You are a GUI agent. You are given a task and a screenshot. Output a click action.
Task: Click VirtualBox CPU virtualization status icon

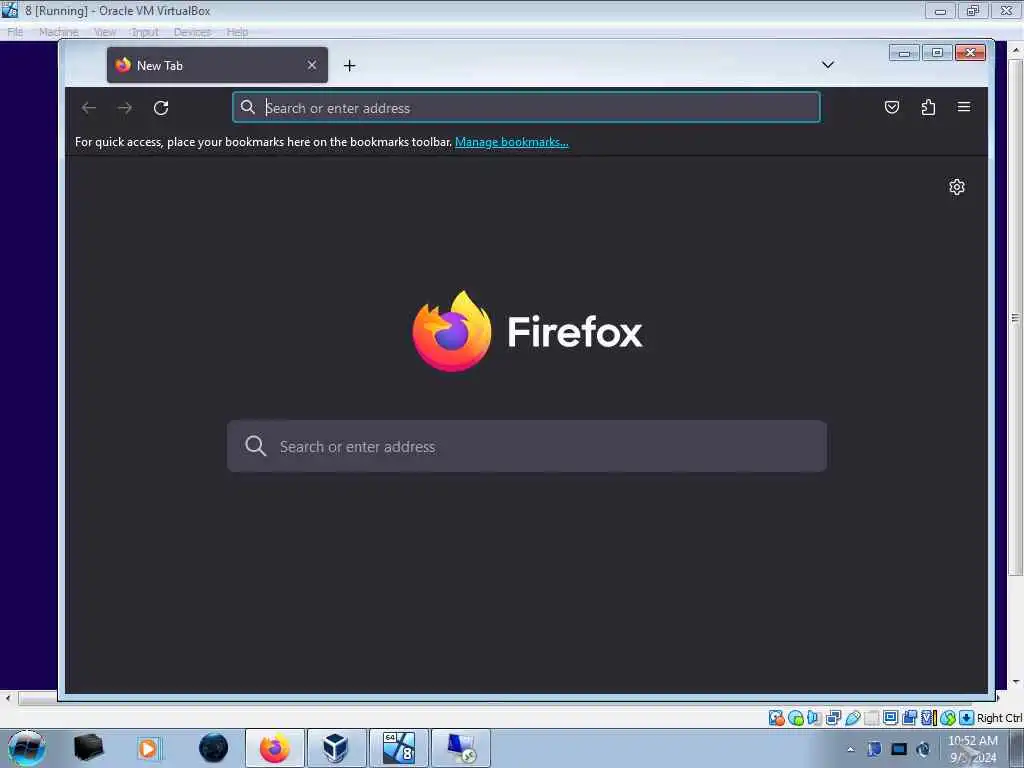[929, 718]
